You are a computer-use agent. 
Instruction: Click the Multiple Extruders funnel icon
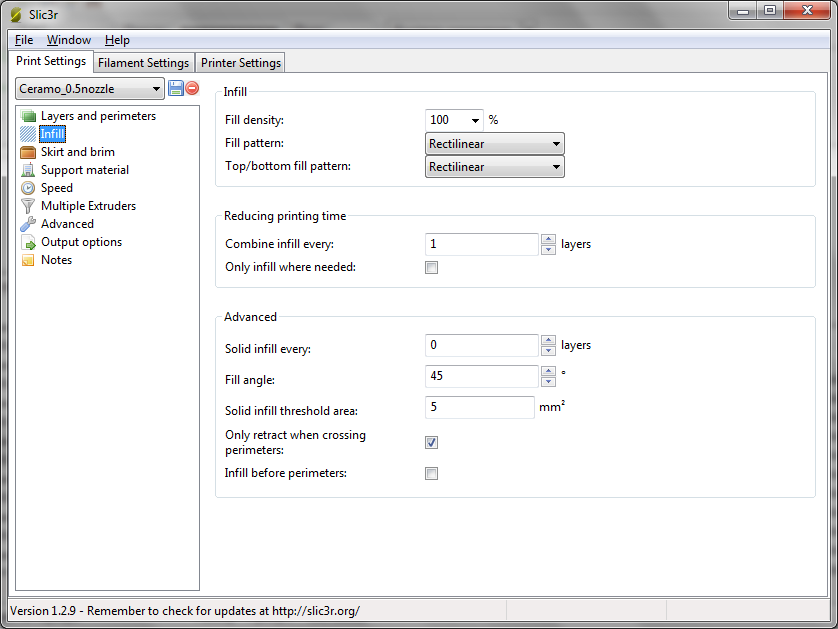click(x=28, y=206)
